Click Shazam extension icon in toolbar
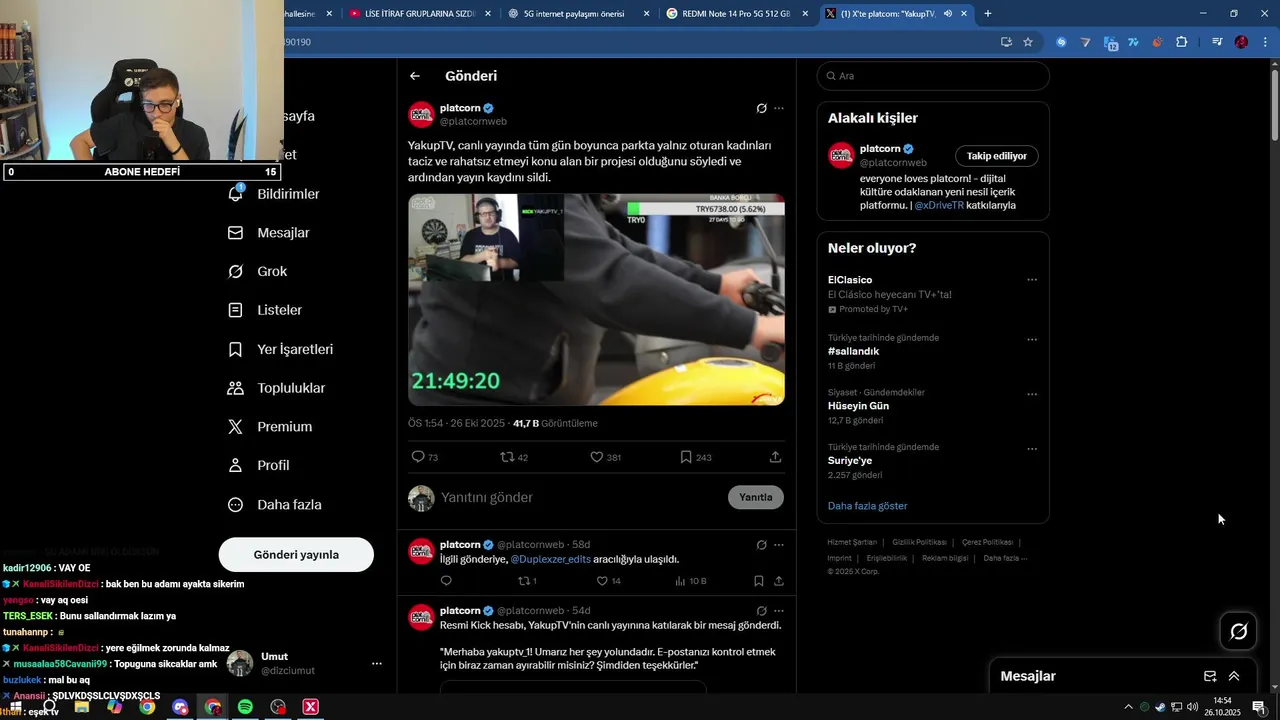The width and height of the screenshot is (1280, 720). pyautogui.click(x=1061, y=42)
